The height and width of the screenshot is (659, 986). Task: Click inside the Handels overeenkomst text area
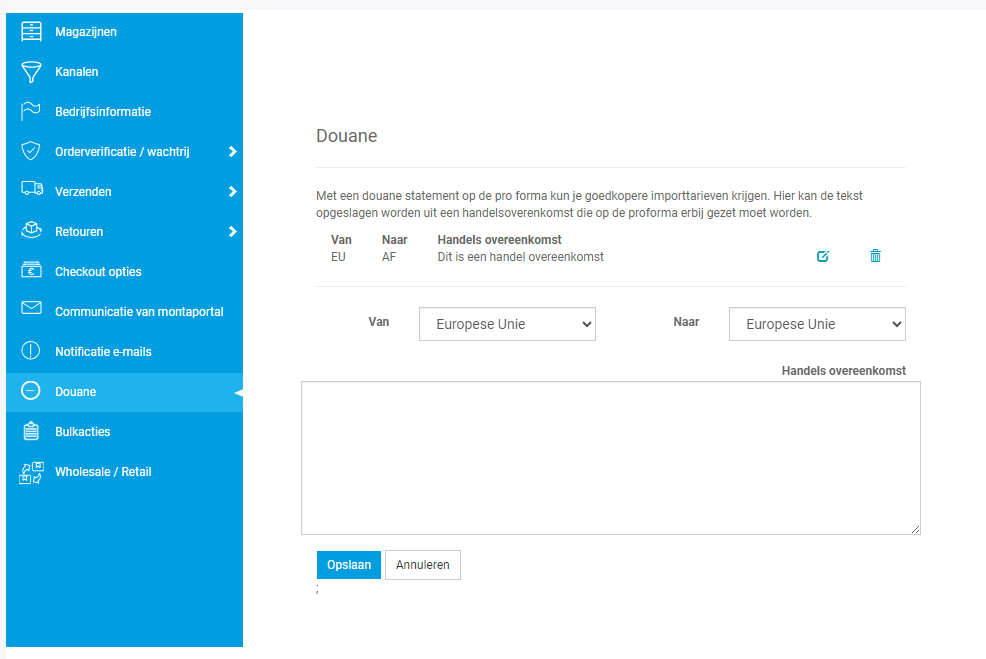(611, 458)
